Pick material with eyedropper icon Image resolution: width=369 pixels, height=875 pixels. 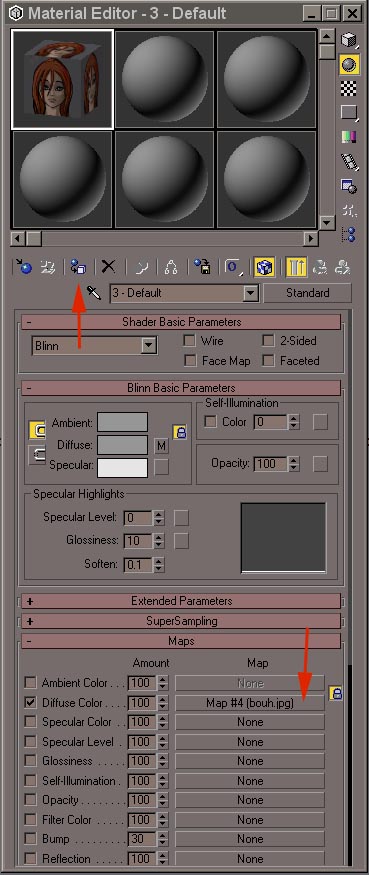(94, 292)
